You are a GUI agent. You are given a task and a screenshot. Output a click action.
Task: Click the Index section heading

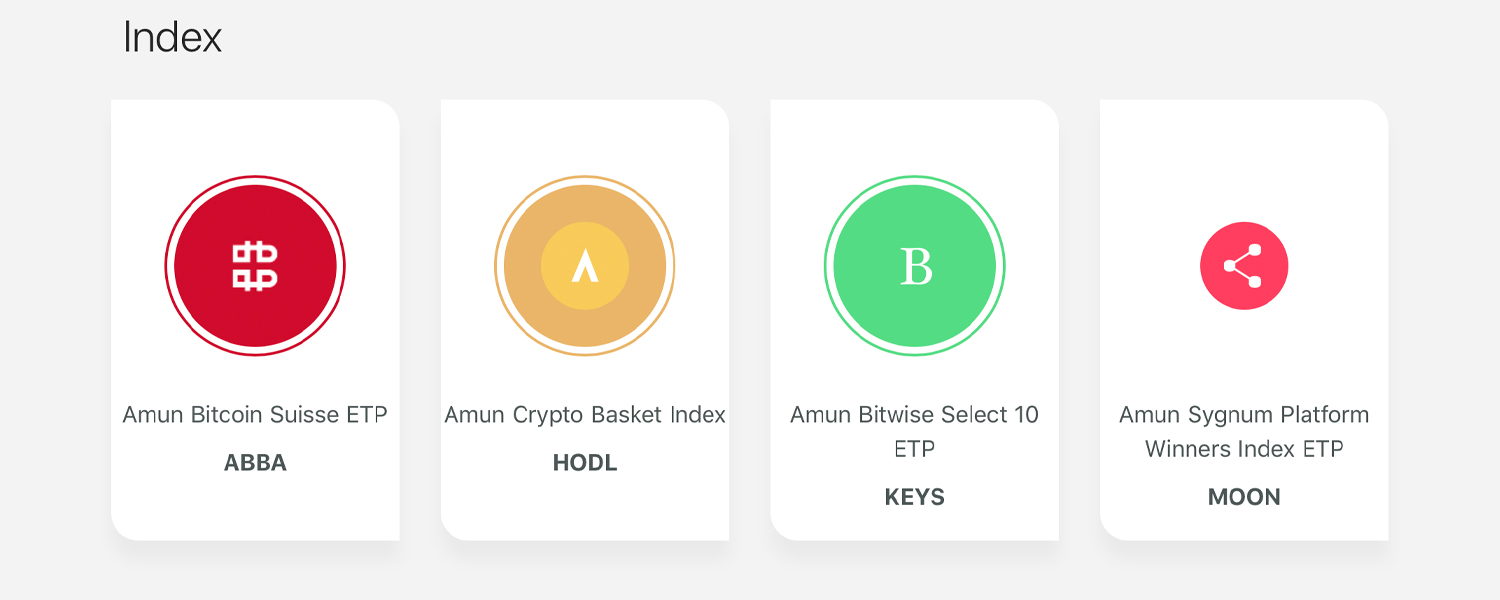click(172, 38)
